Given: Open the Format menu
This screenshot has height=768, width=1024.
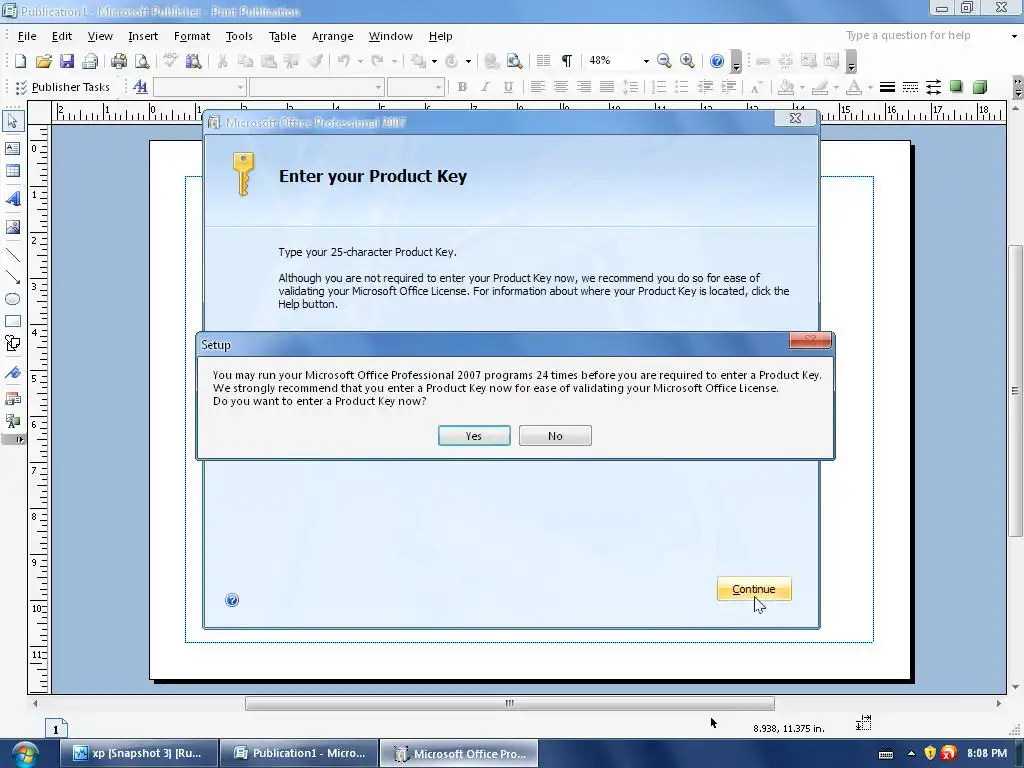Looking at the screenshot, I should pyautogui.click(x=191, y=36).
